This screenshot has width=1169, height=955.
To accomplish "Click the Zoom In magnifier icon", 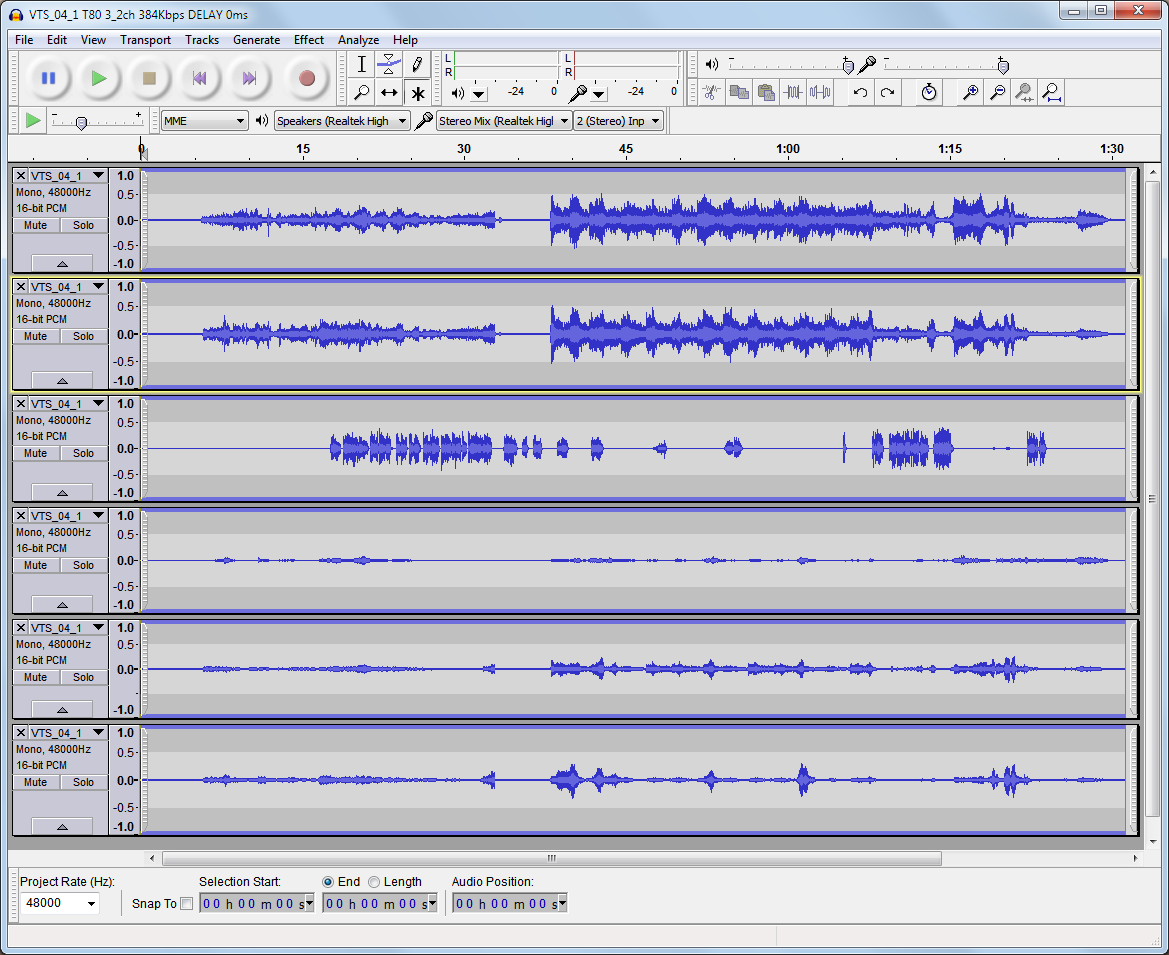I will coord(969,93).
